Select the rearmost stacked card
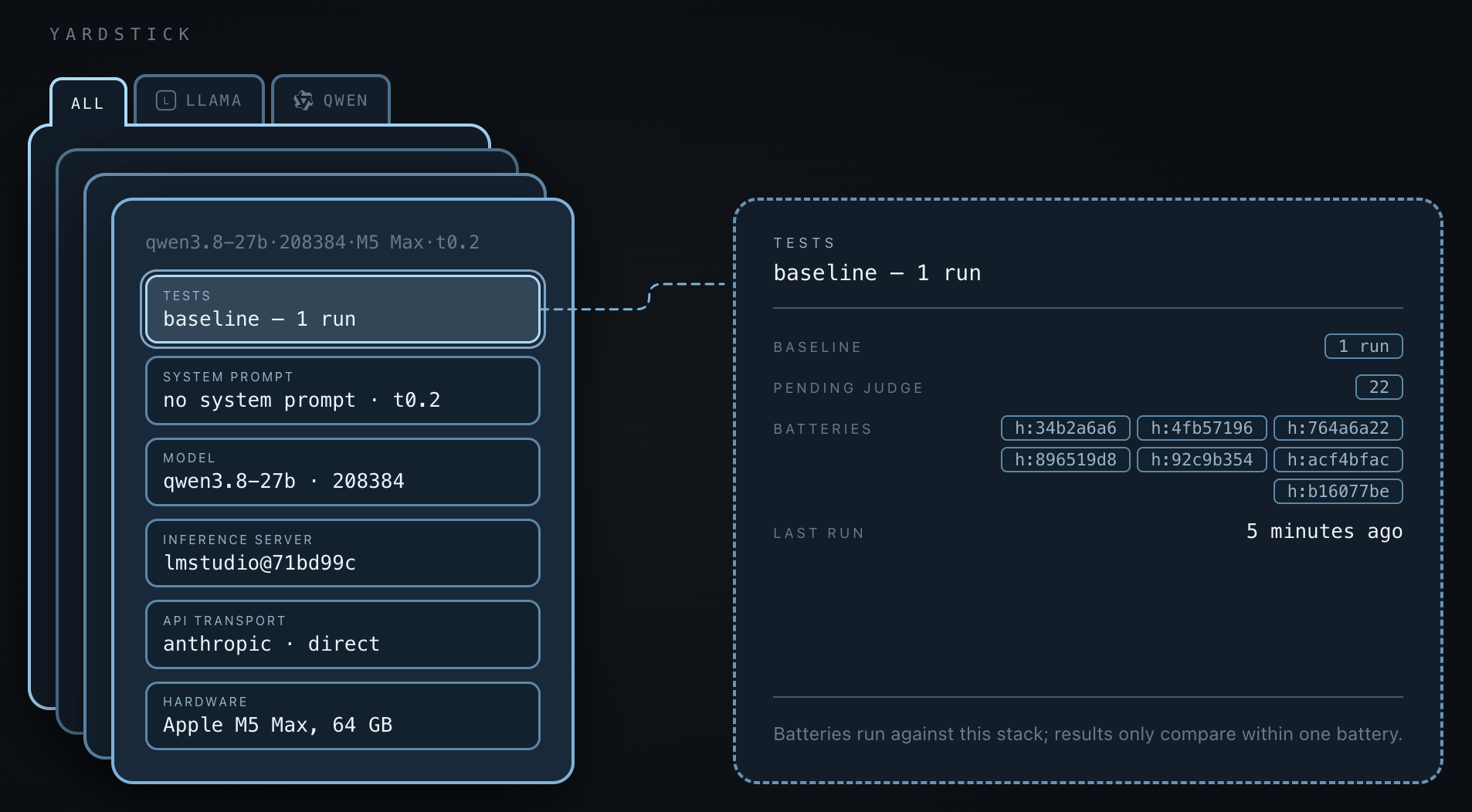 [x=42, y=417]
